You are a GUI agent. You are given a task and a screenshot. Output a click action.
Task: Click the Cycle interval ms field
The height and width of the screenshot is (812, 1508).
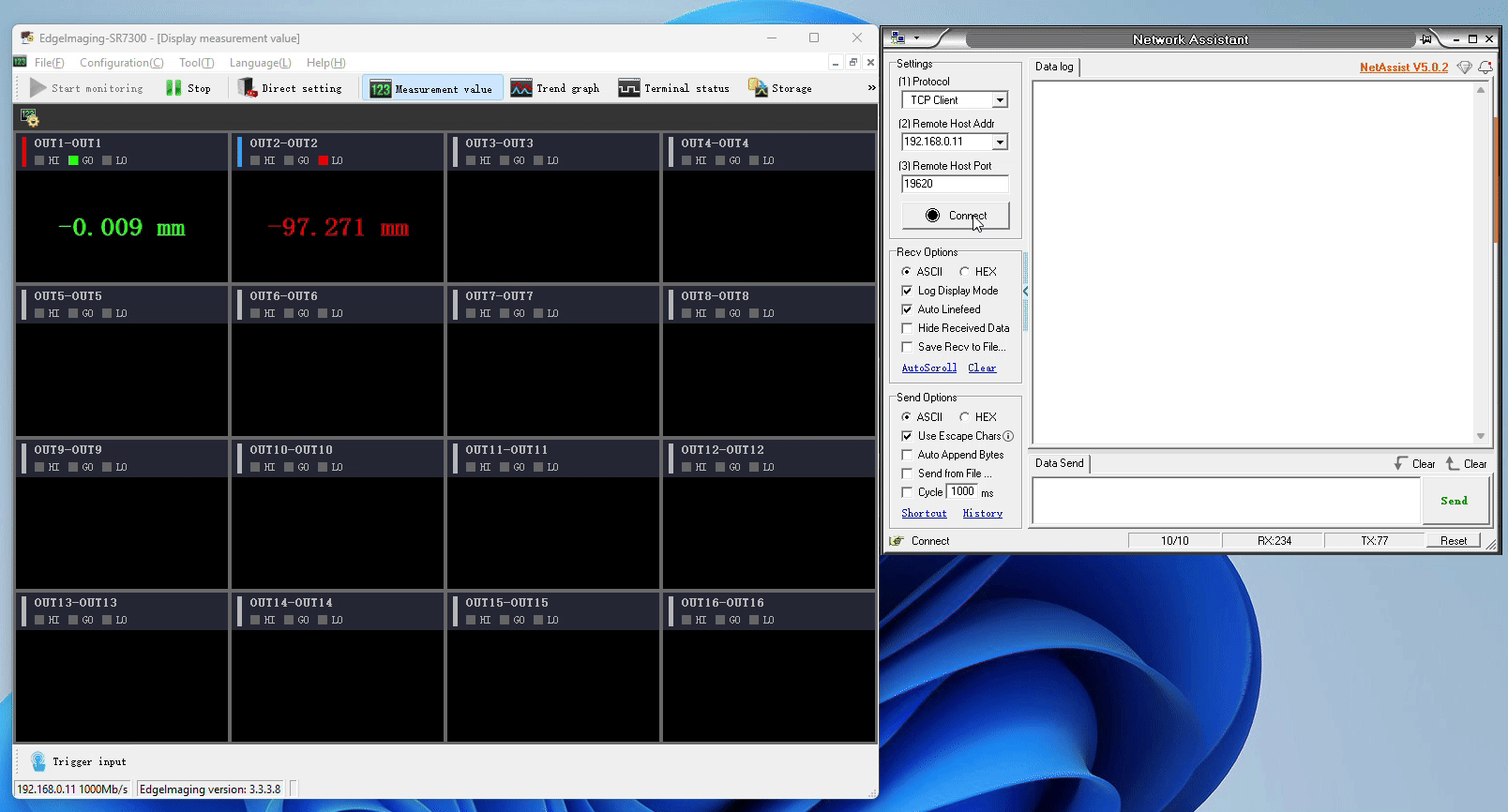(962, 491)
